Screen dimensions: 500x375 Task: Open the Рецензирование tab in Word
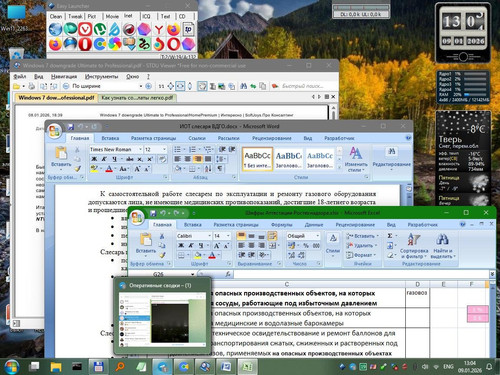coord(271,138)
